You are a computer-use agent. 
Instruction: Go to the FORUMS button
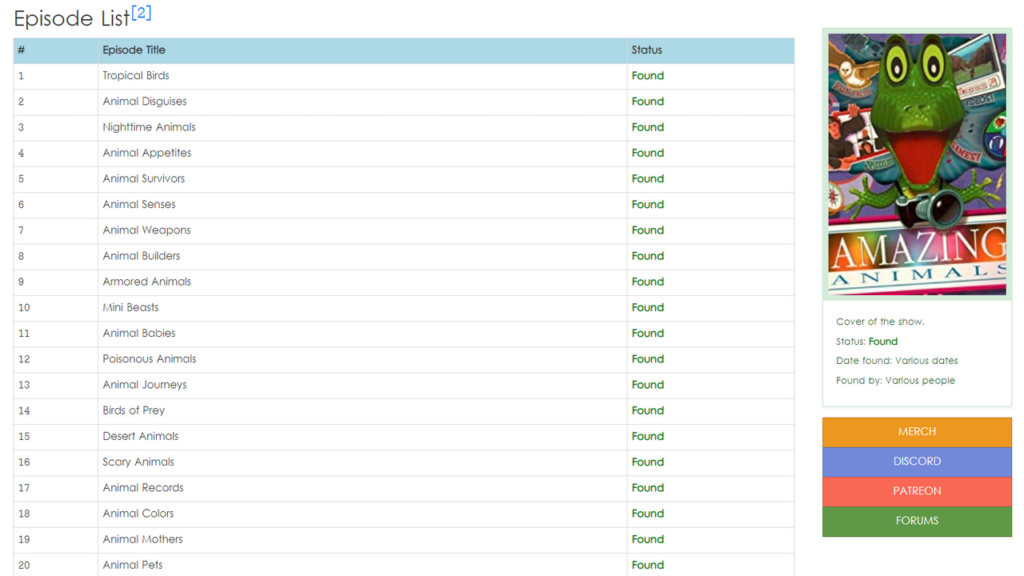pyautogui.click(x=917, y=521)
